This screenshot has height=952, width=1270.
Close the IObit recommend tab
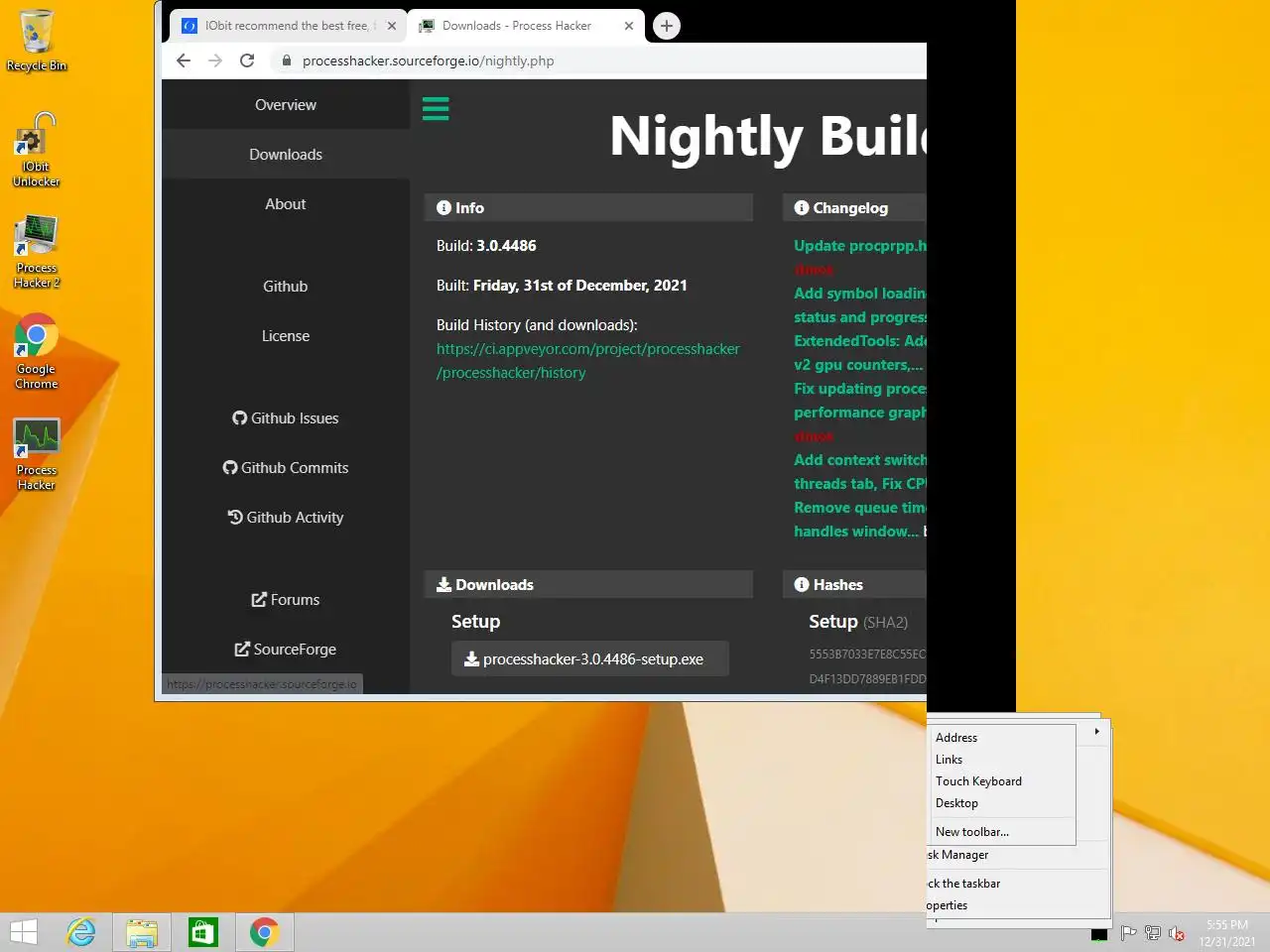click(391, 26)
